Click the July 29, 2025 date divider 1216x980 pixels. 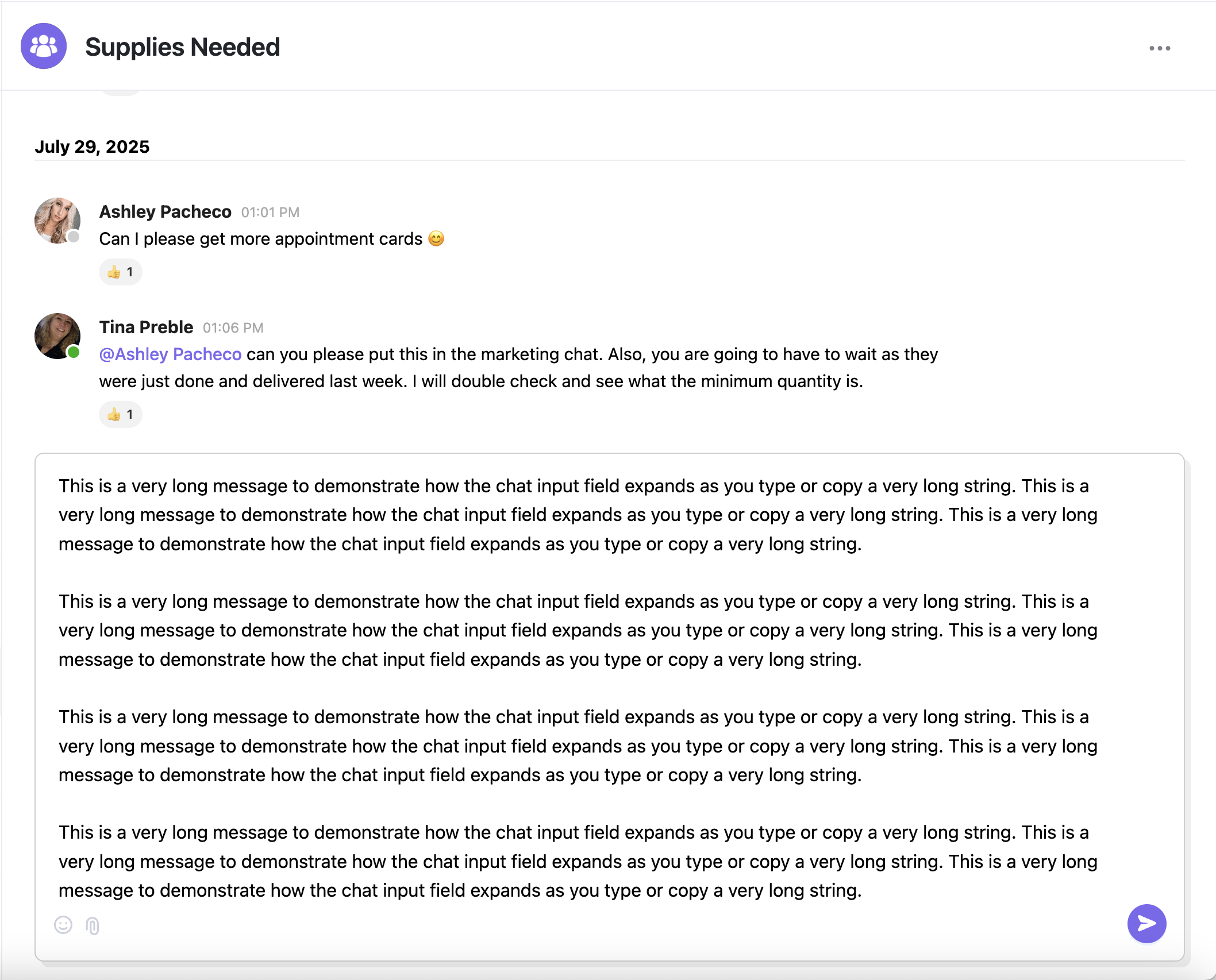[x=92, y=146]
